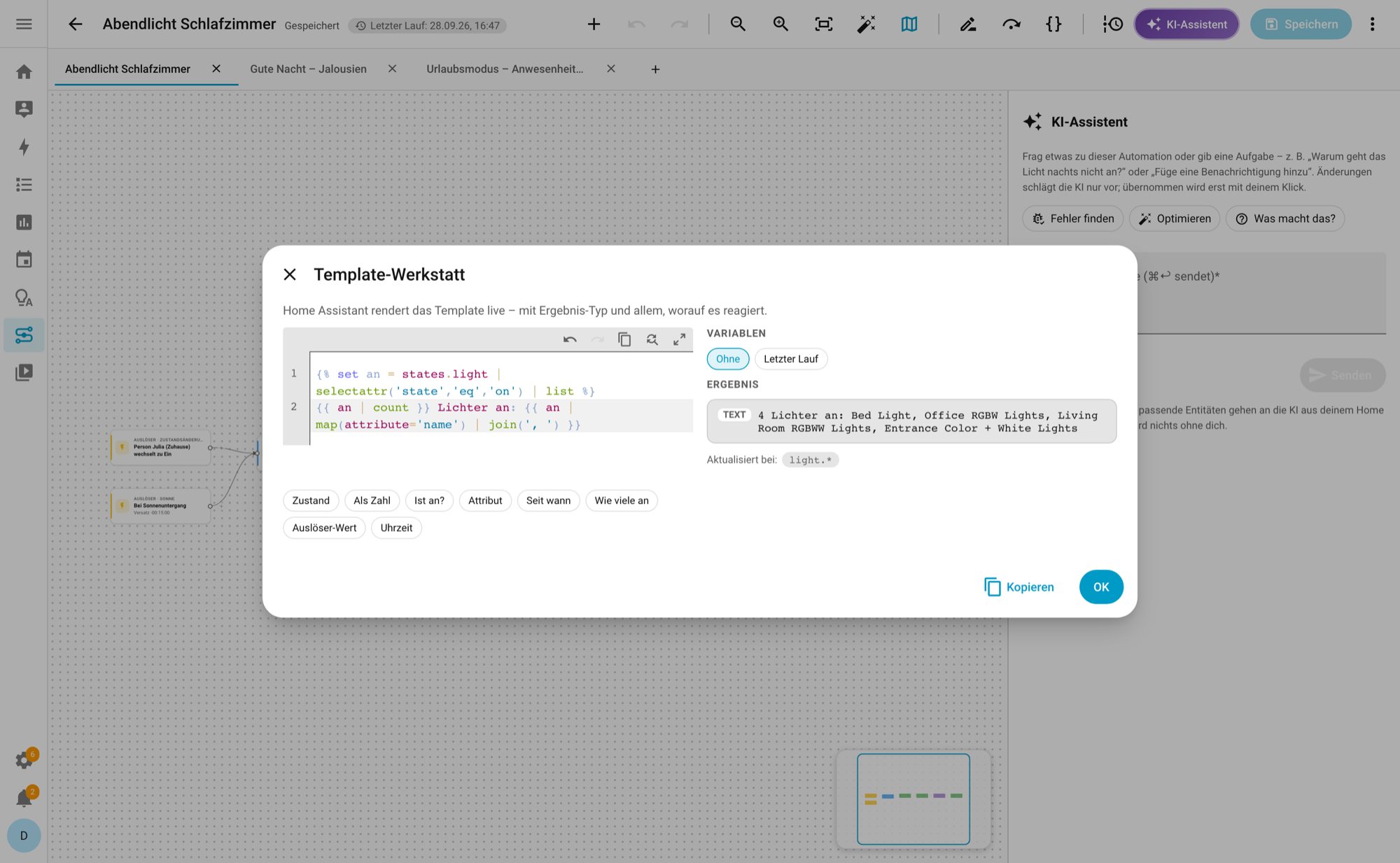Image resolution: width=1400 pixels, height=863 pixels.
Task: Open a new tab with plus
Action: tap(655, 69)
